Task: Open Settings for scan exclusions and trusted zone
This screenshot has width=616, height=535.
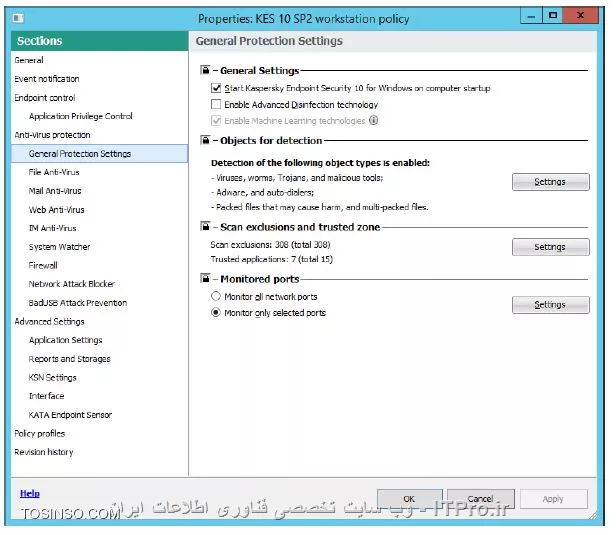Action: (550, 247)
